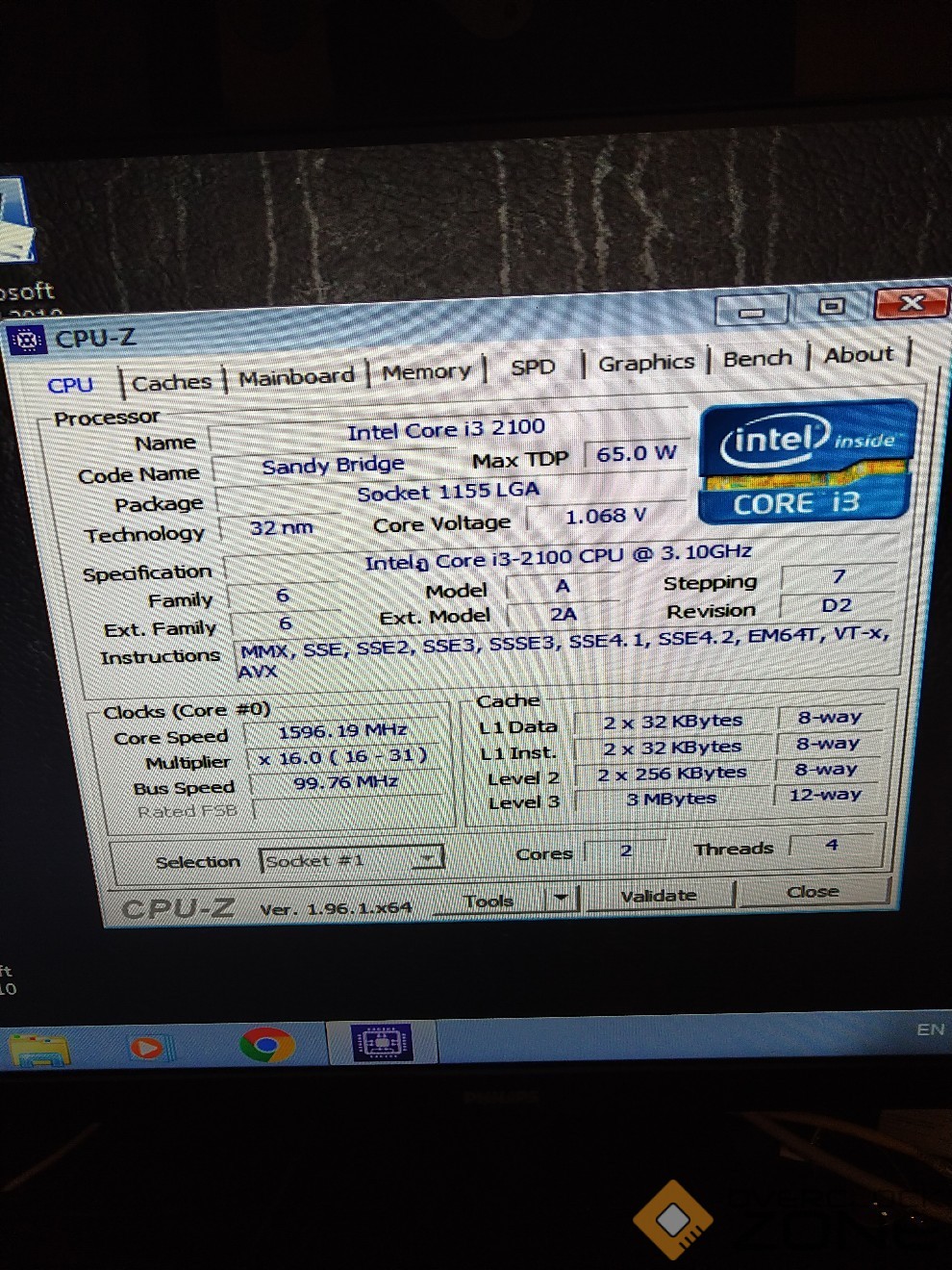
Task: Click the Max TDP 65.0 W value
Action: pos(637,453)
